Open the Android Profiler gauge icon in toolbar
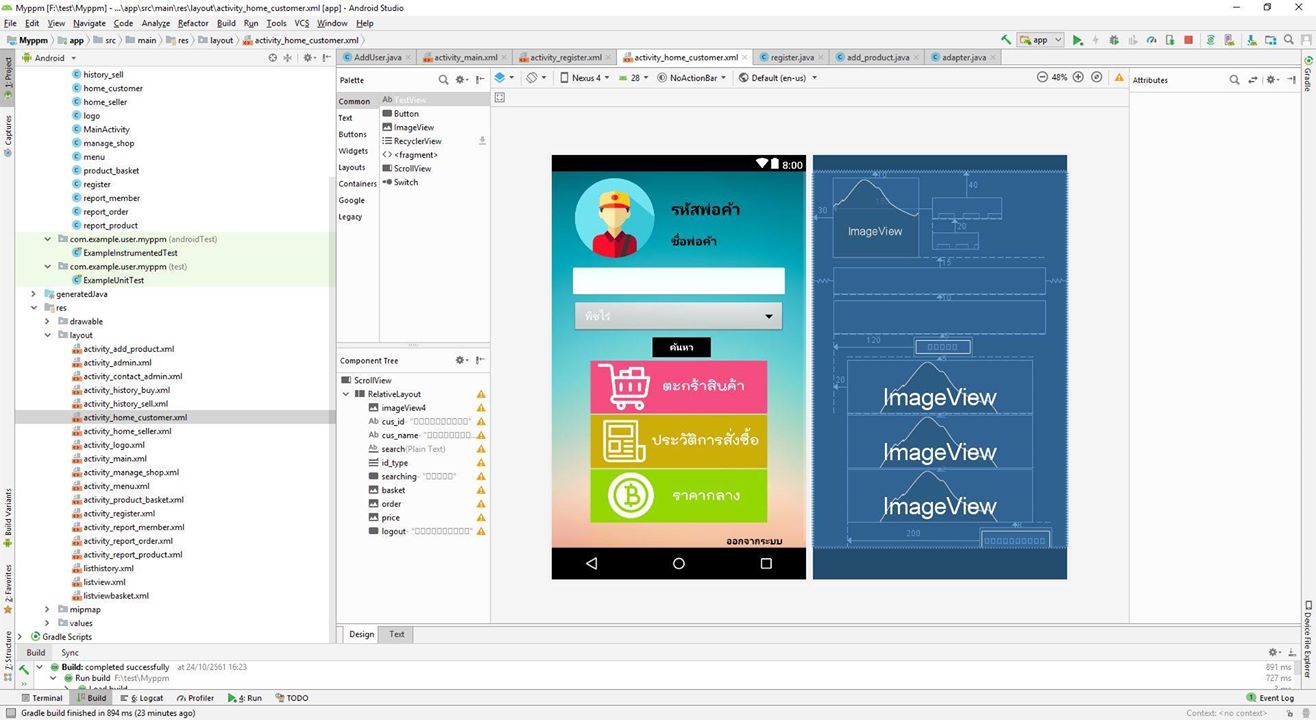This screenshot has width=1316, height=720. 1151,40
